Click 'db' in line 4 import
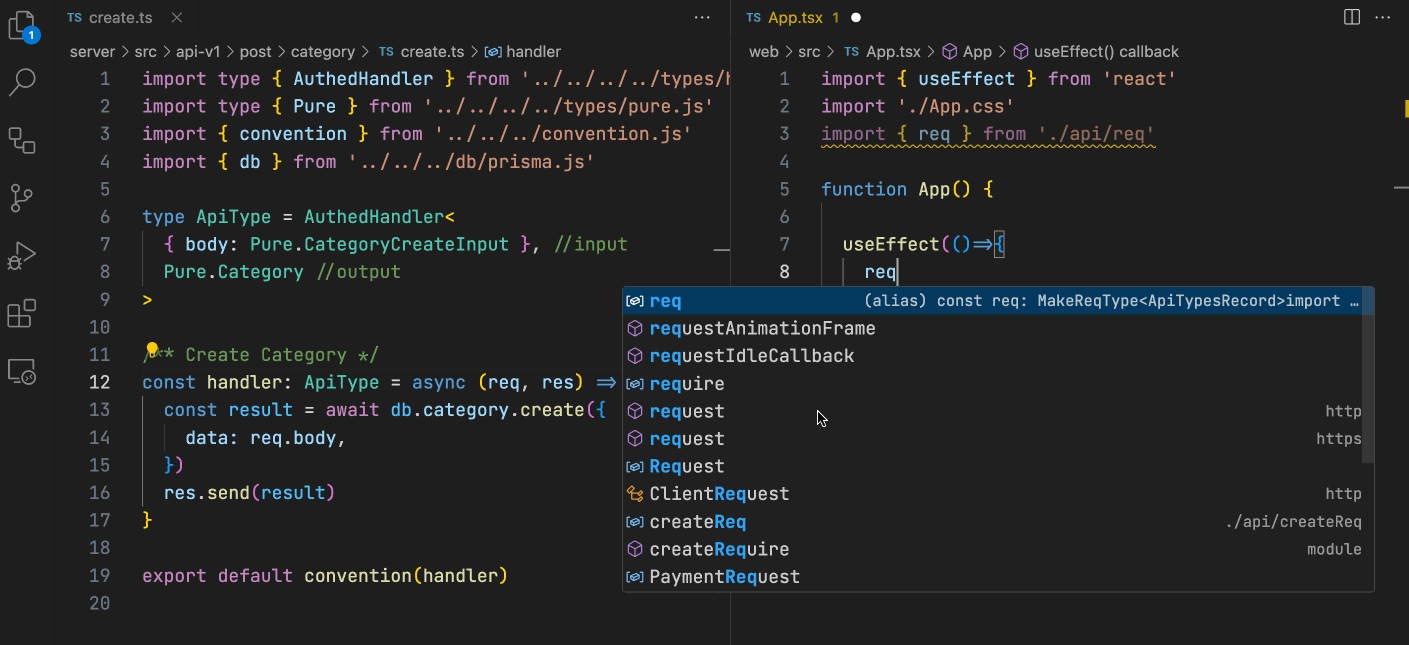Viewport: 1409px width, 645px height. point(250,161)
